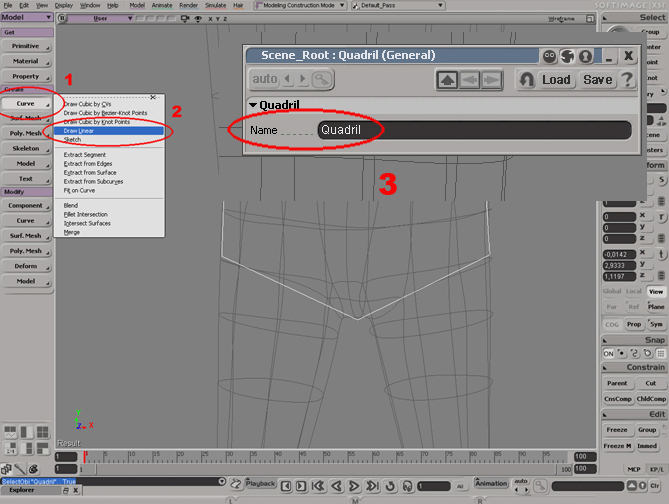The width and height of the screenshot is (669, 504).
Task: Choose Extract from Edges in the Curve menu
Action: pyautogui.click(x=92, y=162)
